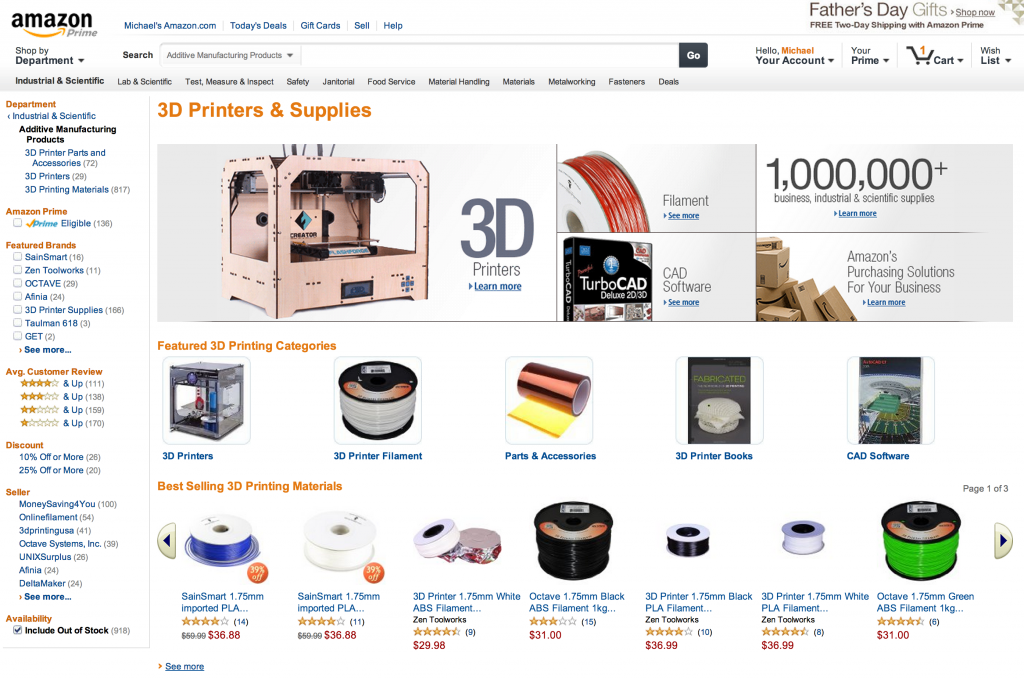
Task: Click the Go search button
Action: coord(693,56)
